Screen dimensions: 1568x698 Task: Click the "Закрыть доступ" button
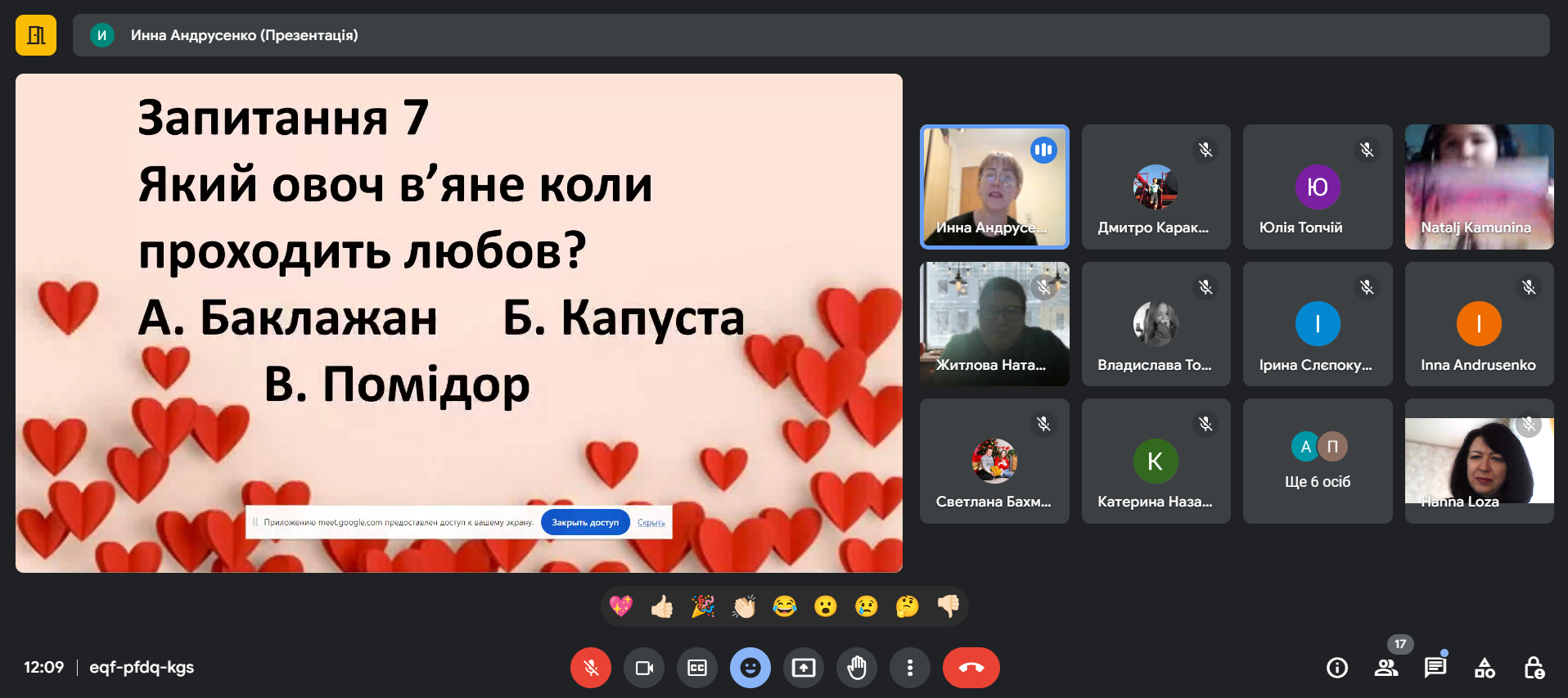coord(585,522)
